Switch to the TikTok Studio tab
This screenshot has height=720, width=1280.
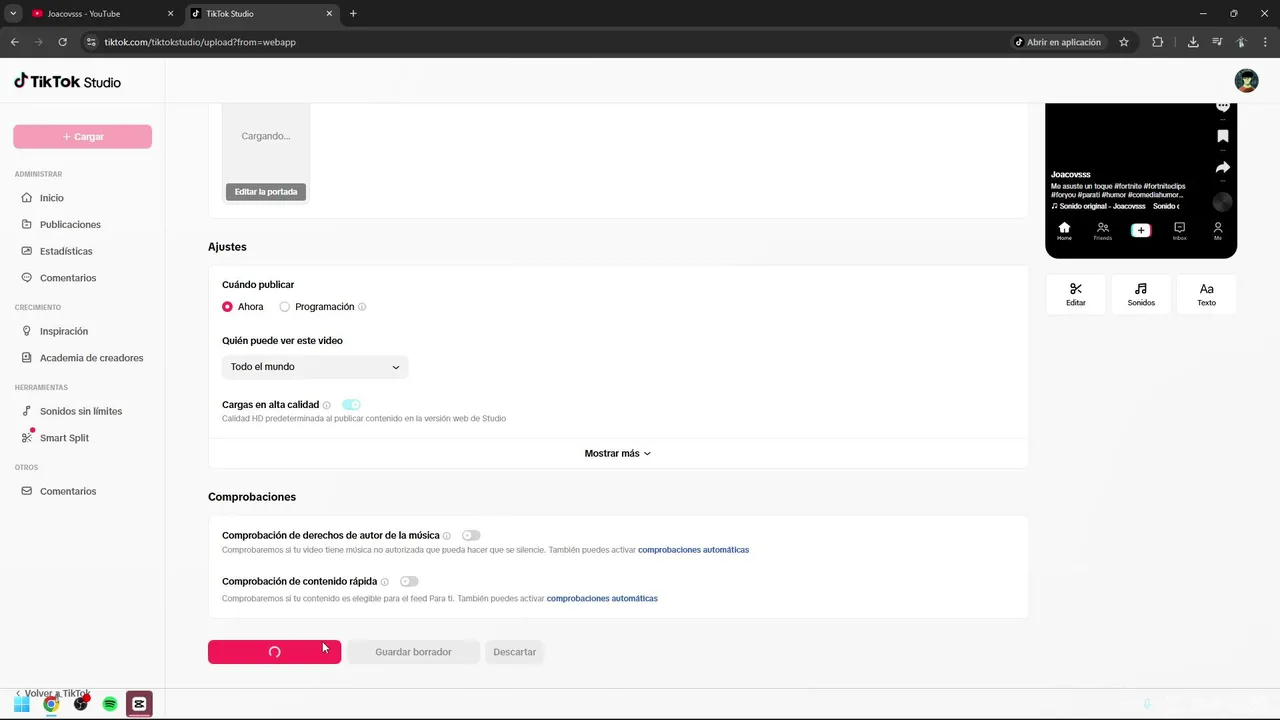point(262,14)
